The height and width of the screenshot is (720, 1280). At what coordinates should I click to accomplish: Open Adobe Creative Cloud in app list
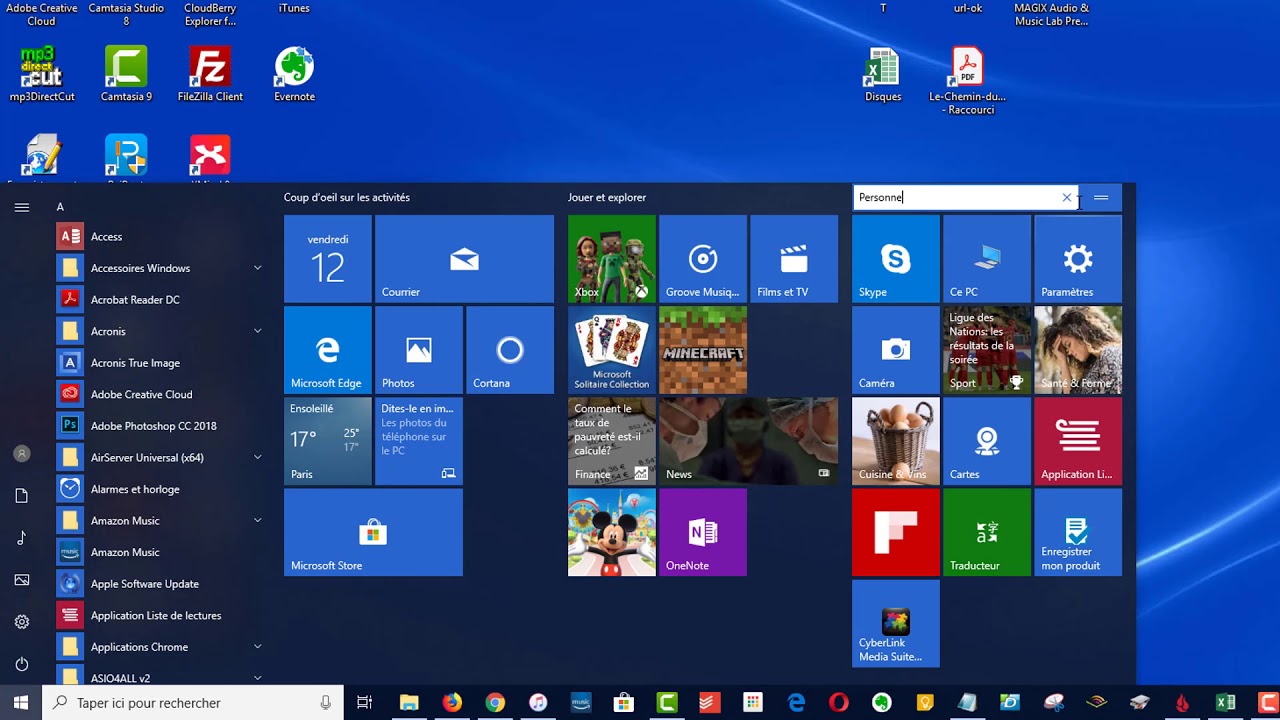click(x=162, y=394)
